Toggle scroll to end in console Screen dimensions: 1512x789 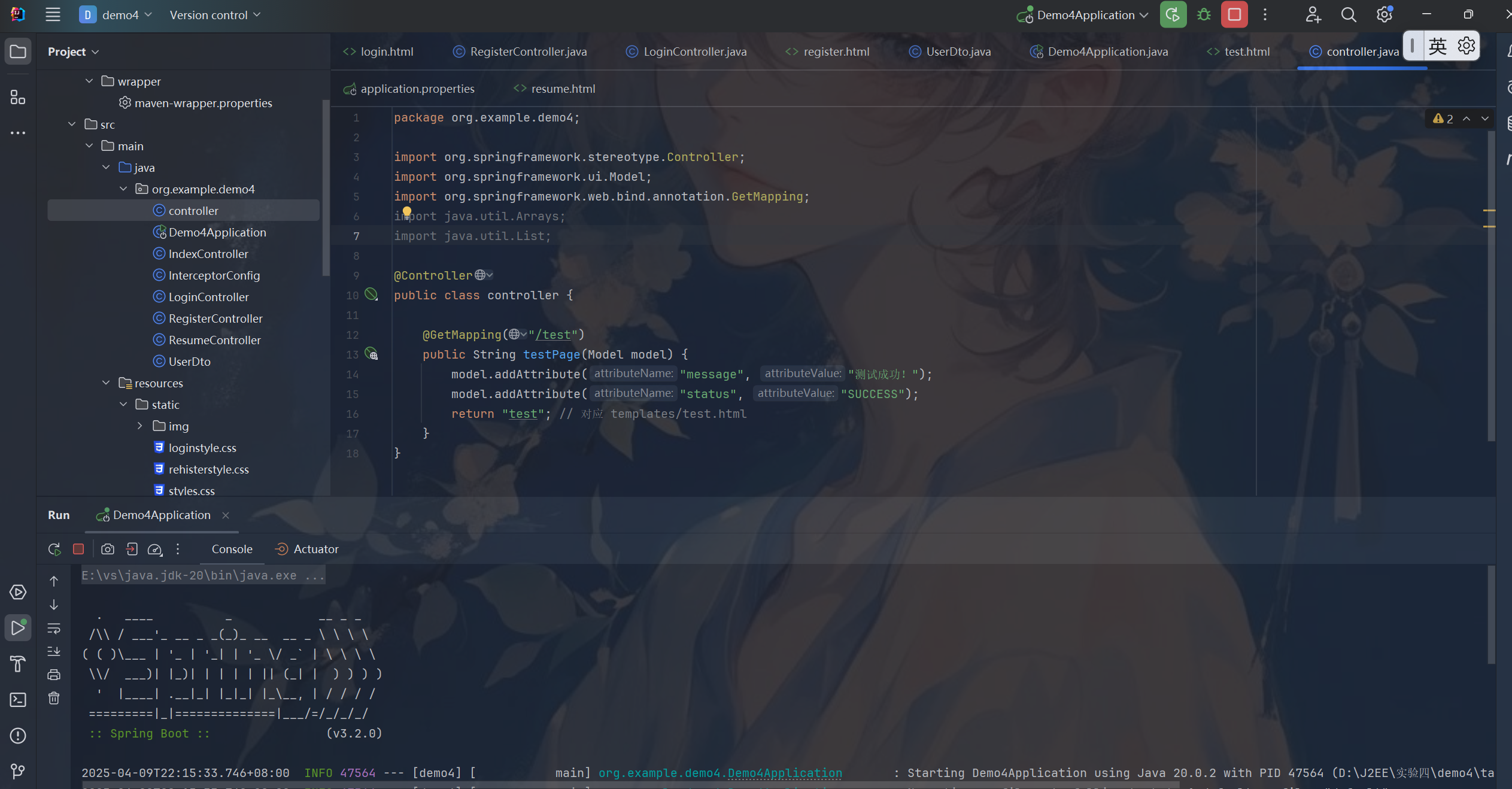click(x=54, y=651)
